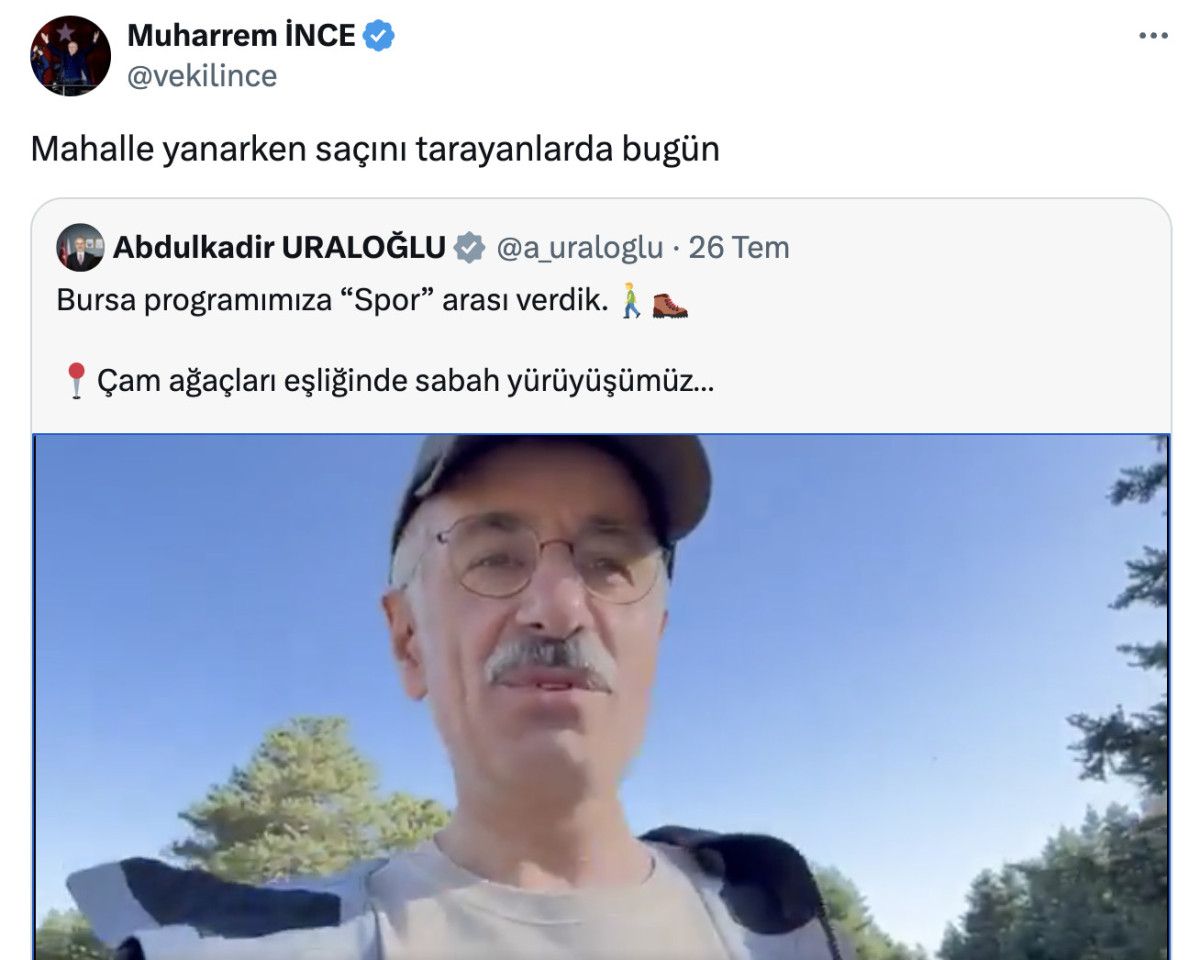Open the Muharrem İNCE display name link
The image size is (1200, 960).
[x=241, y=36]
